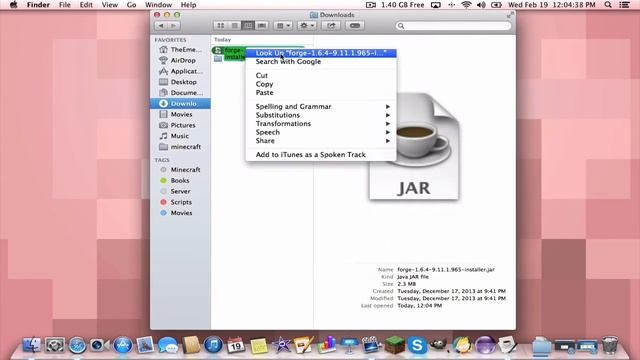Open Movies folder under Favorites
The width and height of the screenshot is (640, 360).
coord(180,114)
